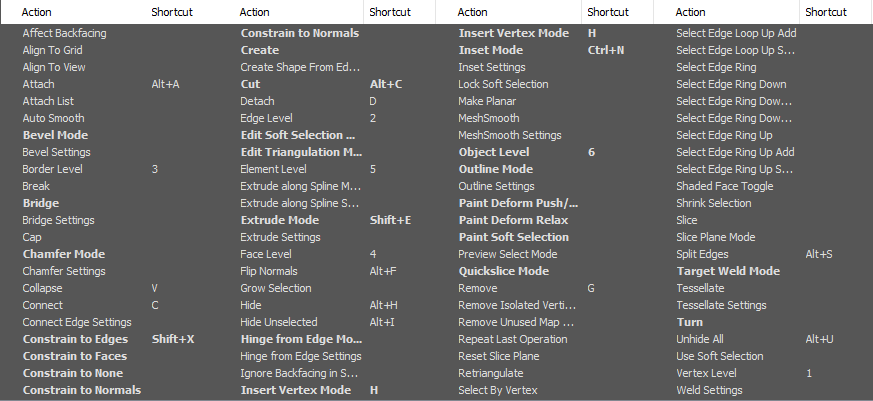Image resolution: width=873 pixels, height=401 pixels.
Task: Choose the Inset Mode action
Action: point(491,50)
